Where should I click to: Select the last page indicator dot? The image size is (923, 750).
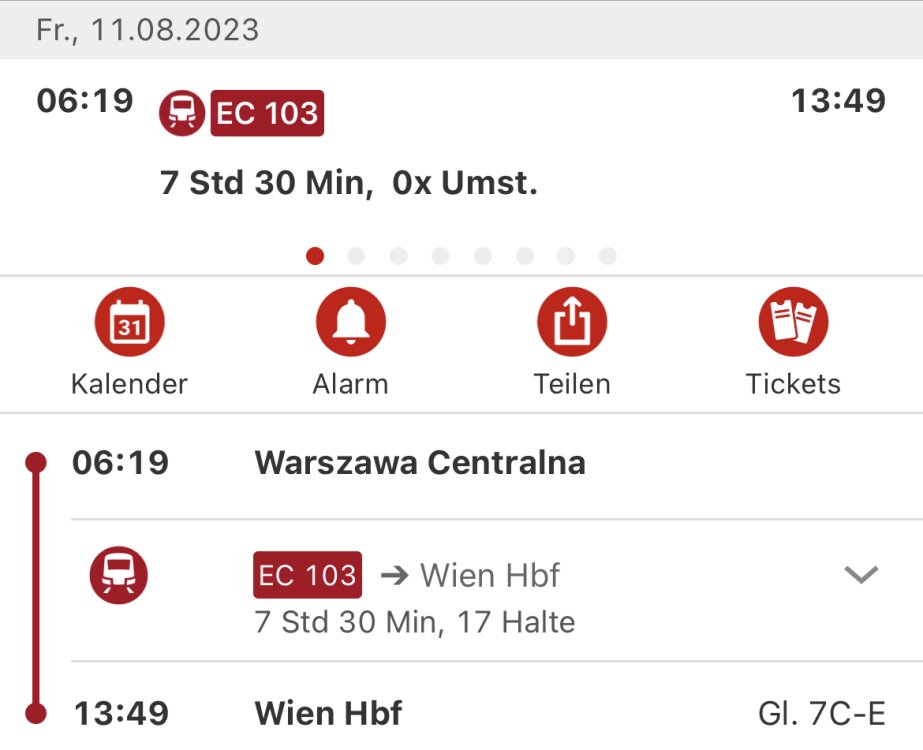[607, 257]
